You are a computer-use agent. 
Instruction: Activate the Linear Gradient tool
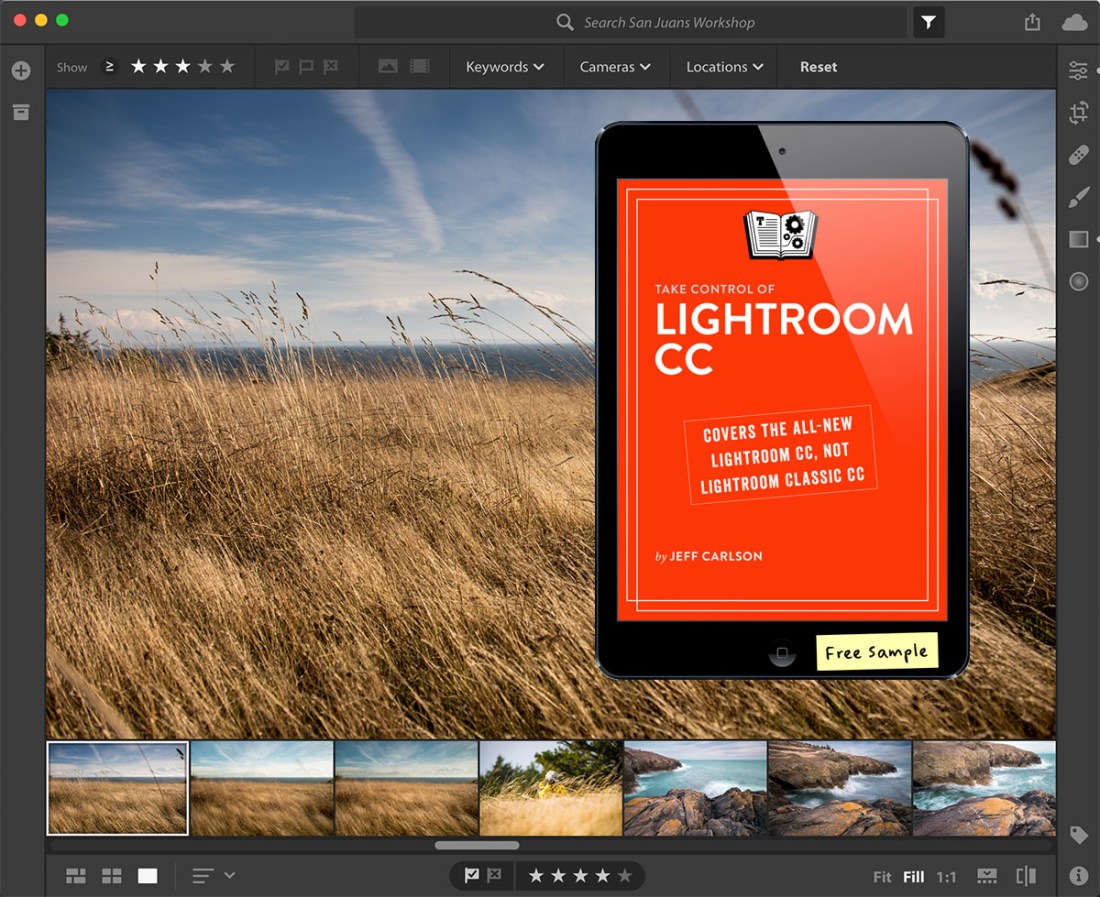1078,239
